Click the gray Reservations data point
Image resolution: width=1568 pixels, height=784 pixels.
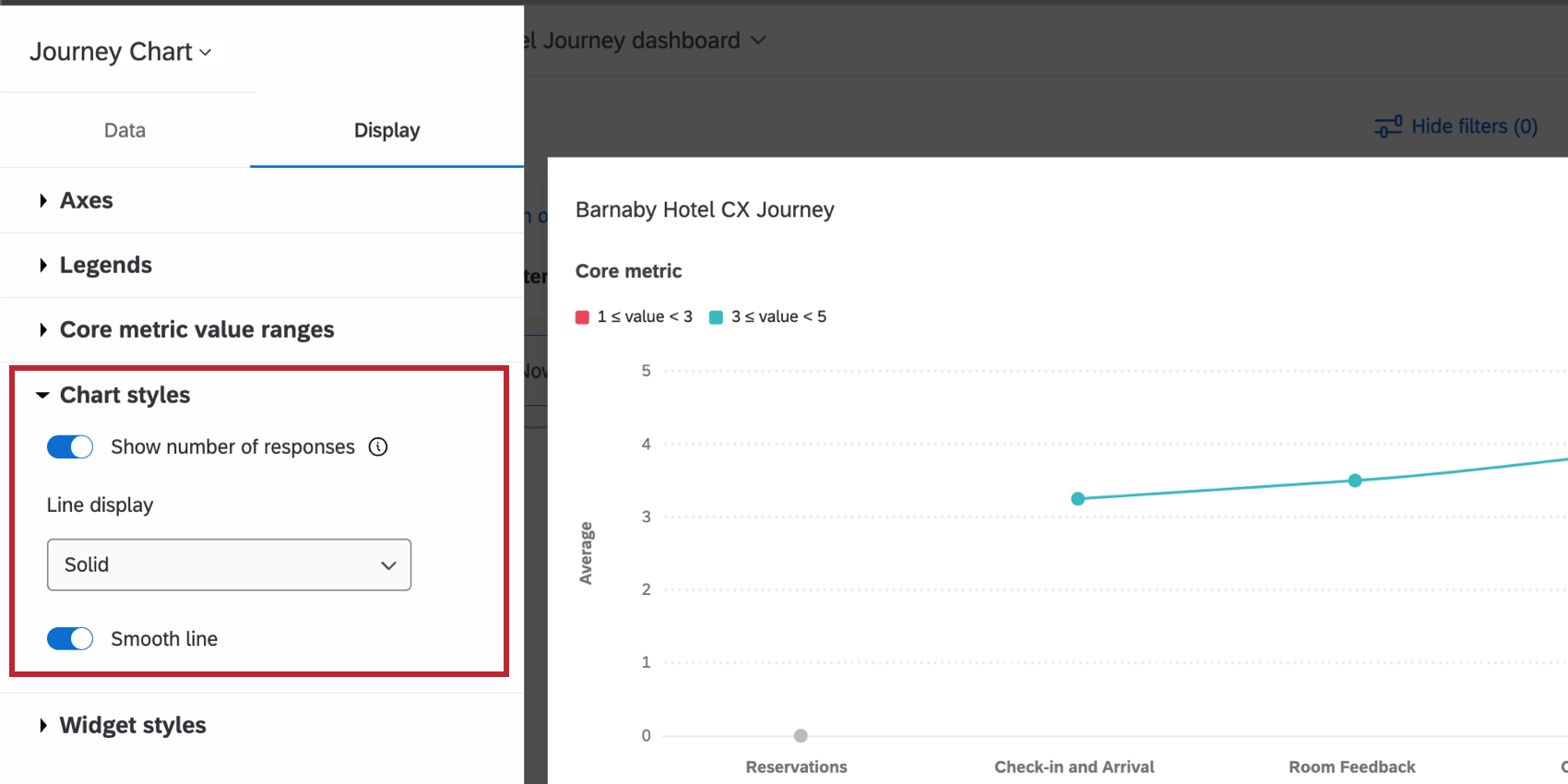[x=801, y=736]
